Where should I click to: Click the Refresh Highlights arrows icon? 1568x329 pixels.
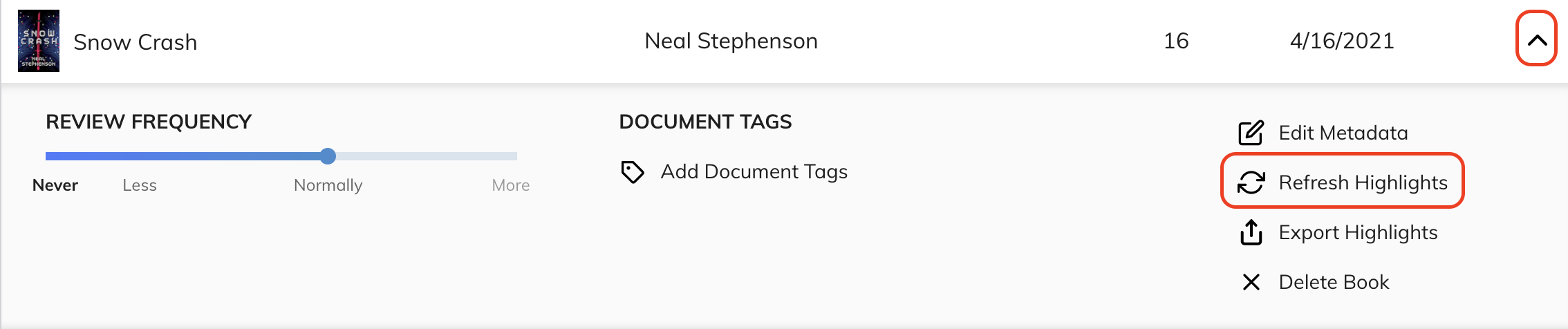pyautogui.click(x=1251, y=182)
